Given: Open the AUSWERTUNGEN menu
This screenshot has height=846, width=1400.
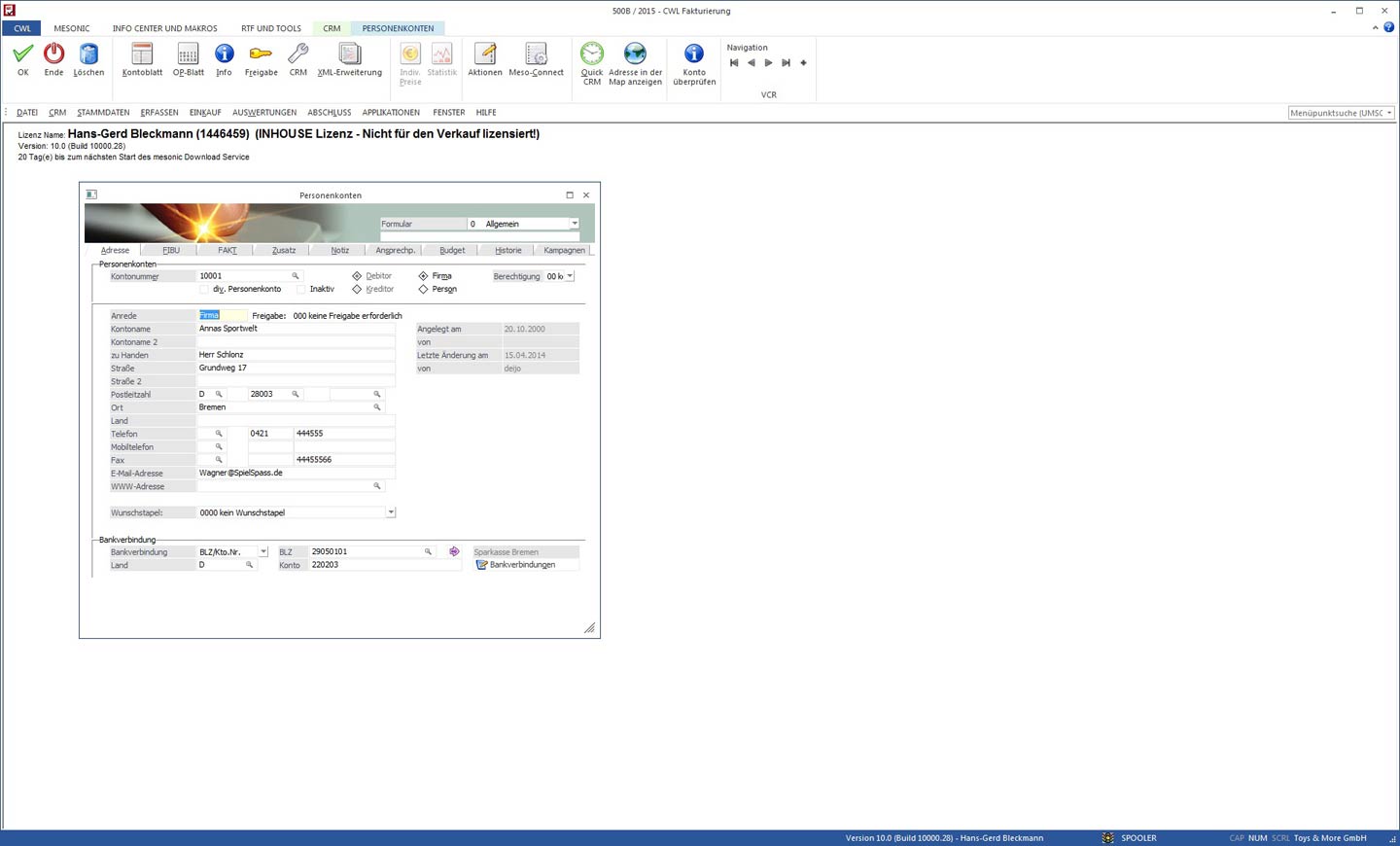Looking at the screenshot, I should pos(264,113).
